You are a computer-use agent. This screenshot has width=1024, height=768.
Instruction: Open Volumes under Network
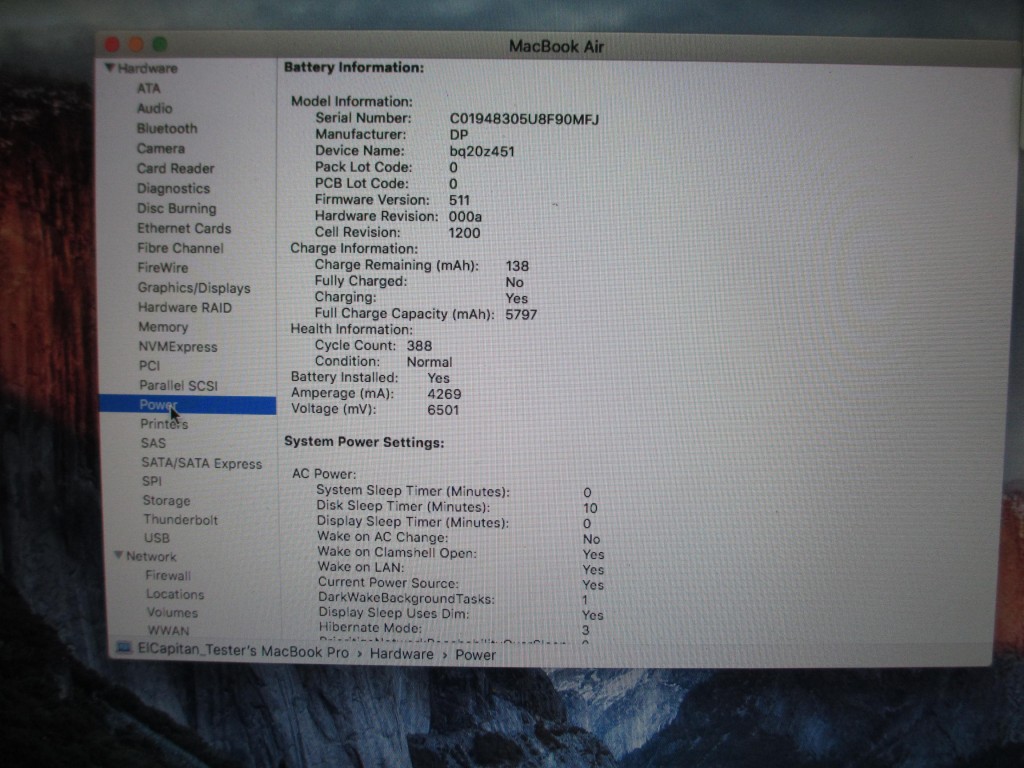coord(172,613)
